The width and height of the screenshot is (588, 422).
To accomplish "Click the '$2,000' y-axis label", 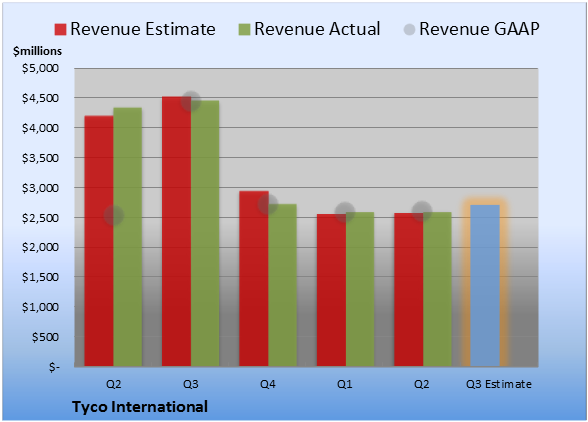I will click(x=40, y=247).
